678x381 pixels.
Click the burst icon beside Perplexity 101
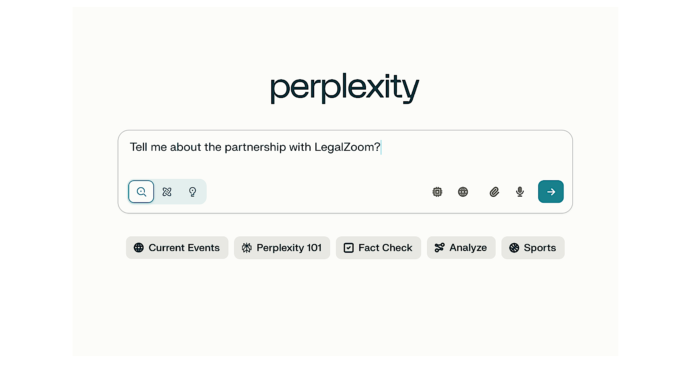[x=246, y=248]
